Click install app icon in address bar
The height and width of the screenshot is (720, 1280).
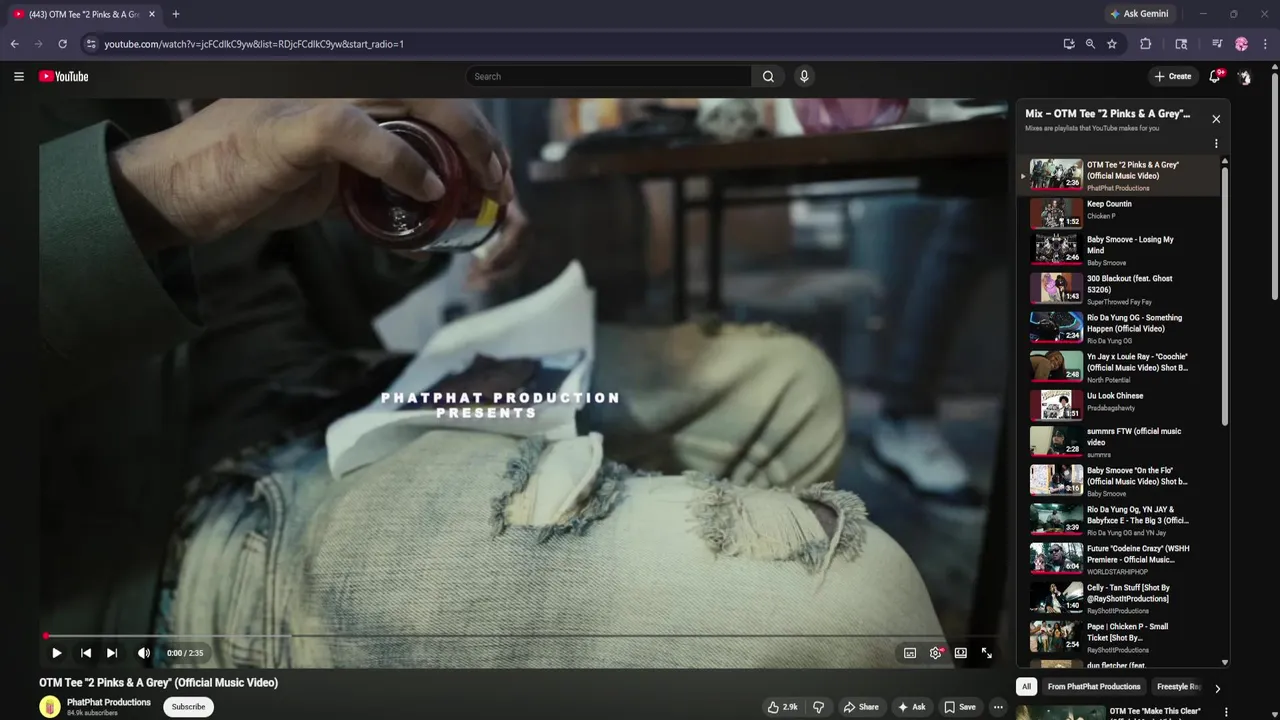(x=1069, y=44)
